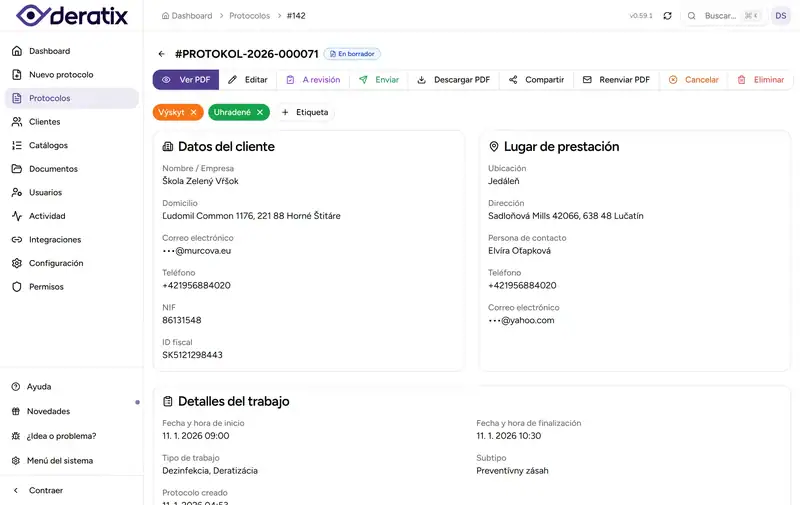
Task: Open Menú del sistema
Action: 60,461
